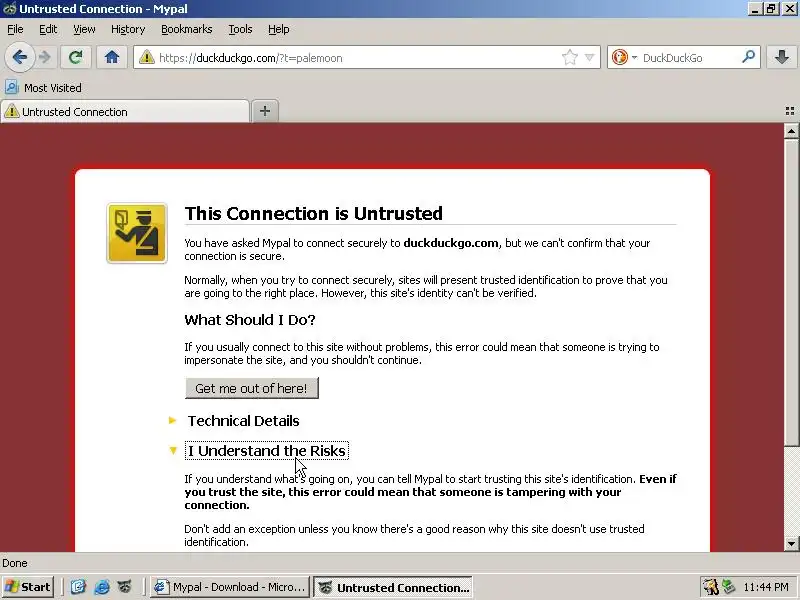Open the DuckDuckGo search engine selector
800x600 pixels.
624,57
